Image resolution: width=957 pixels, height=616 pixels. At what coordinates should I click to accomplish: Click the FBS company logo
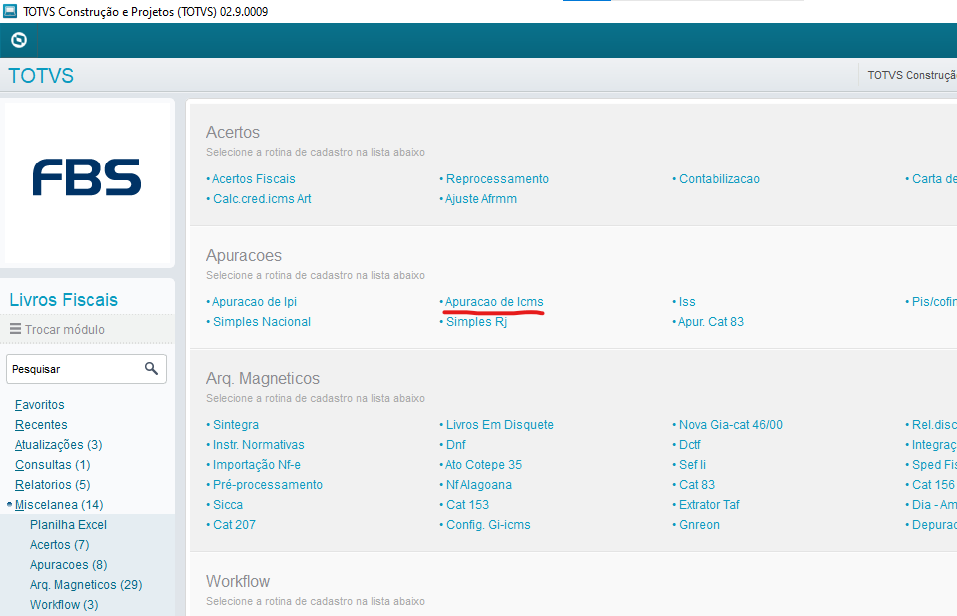point(87,178)
